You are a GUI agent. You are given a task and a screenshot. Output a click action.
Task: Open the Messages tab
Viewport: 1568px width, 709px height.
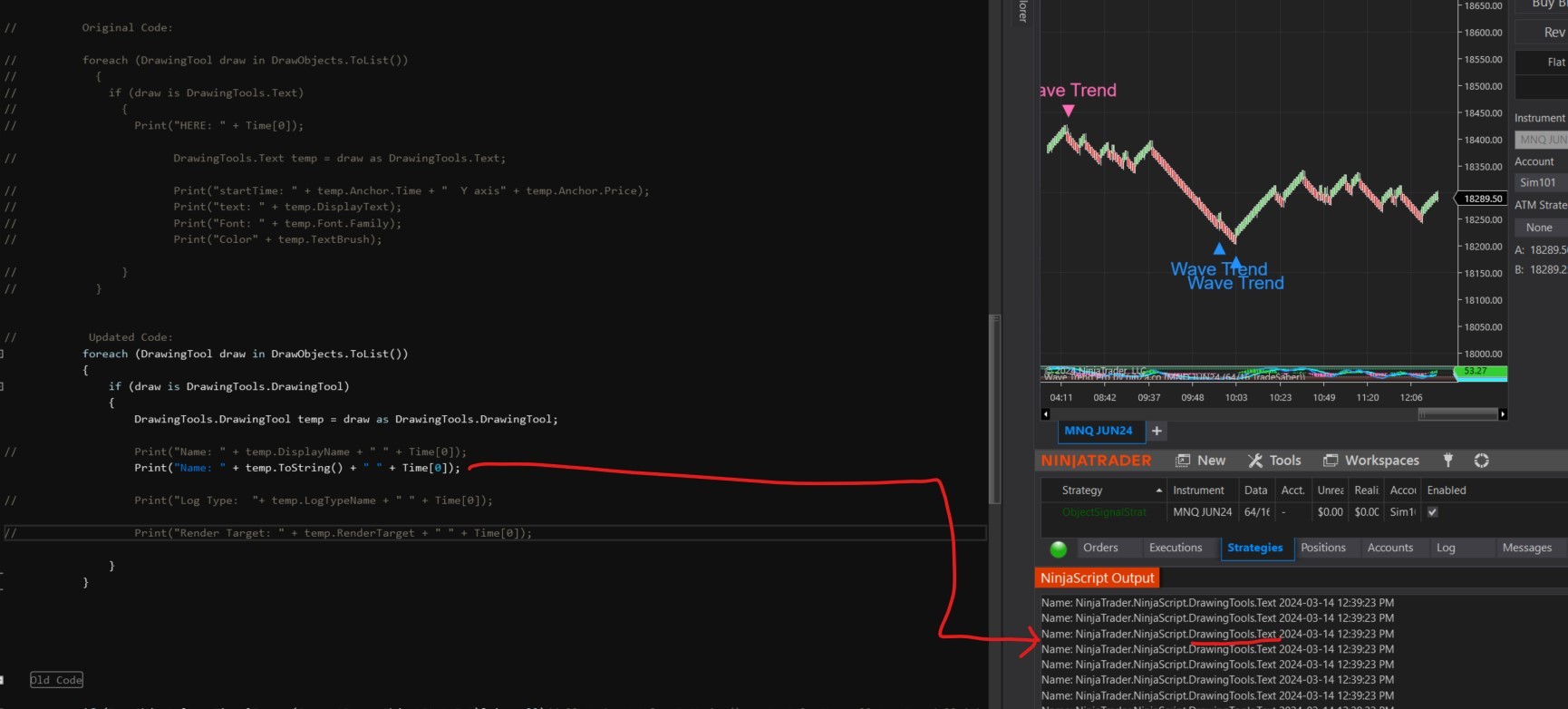pyautogui.click(x=1527, y=548)
